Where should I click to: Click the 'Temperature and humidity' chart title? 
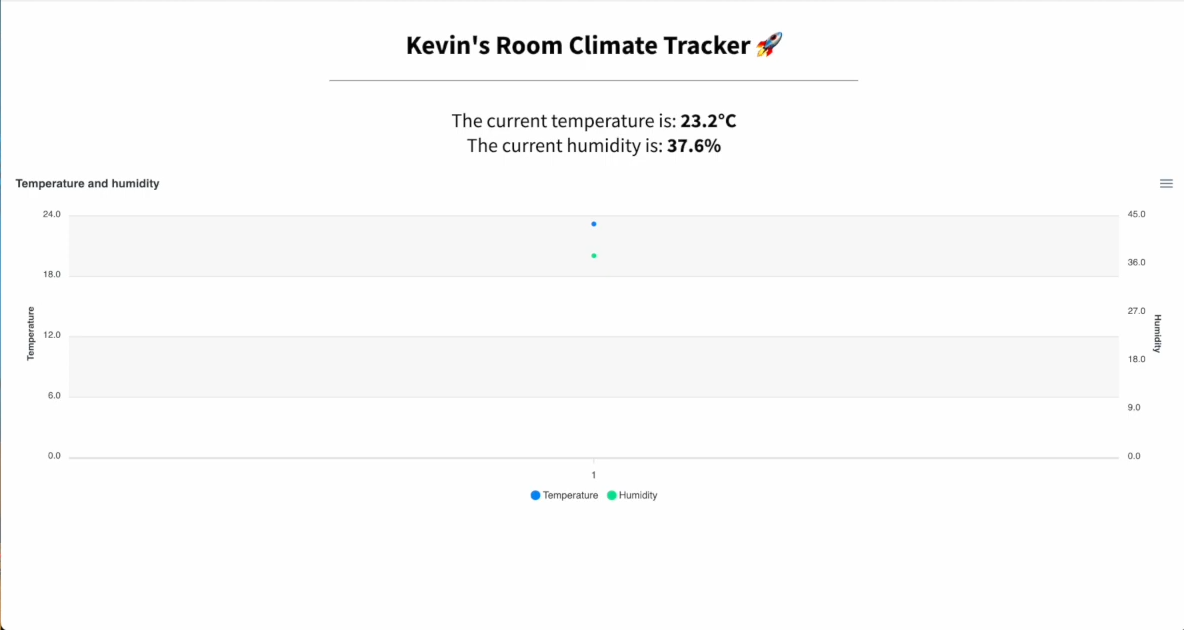point(88,184)
